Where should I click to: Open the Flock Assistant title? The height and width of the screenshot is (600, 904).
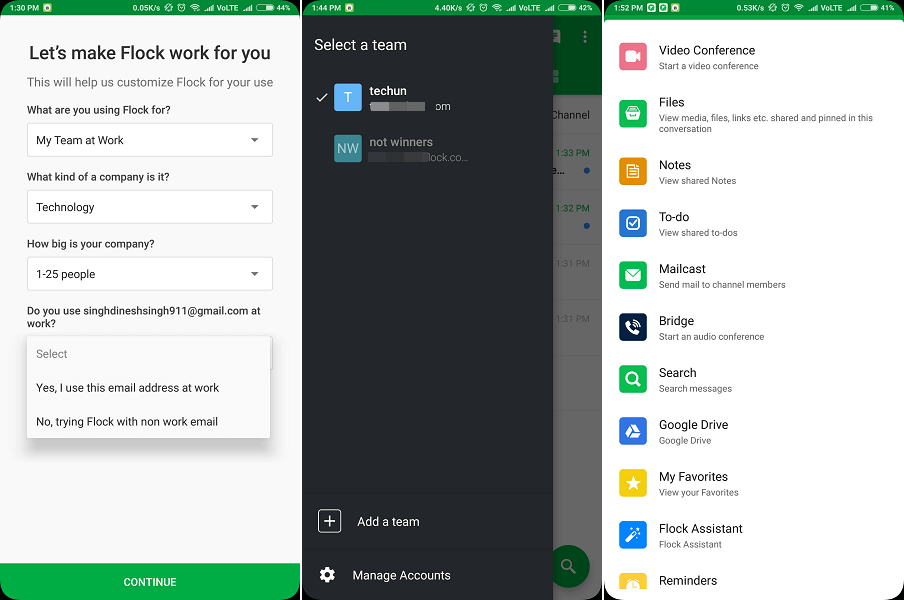point(700,529)
